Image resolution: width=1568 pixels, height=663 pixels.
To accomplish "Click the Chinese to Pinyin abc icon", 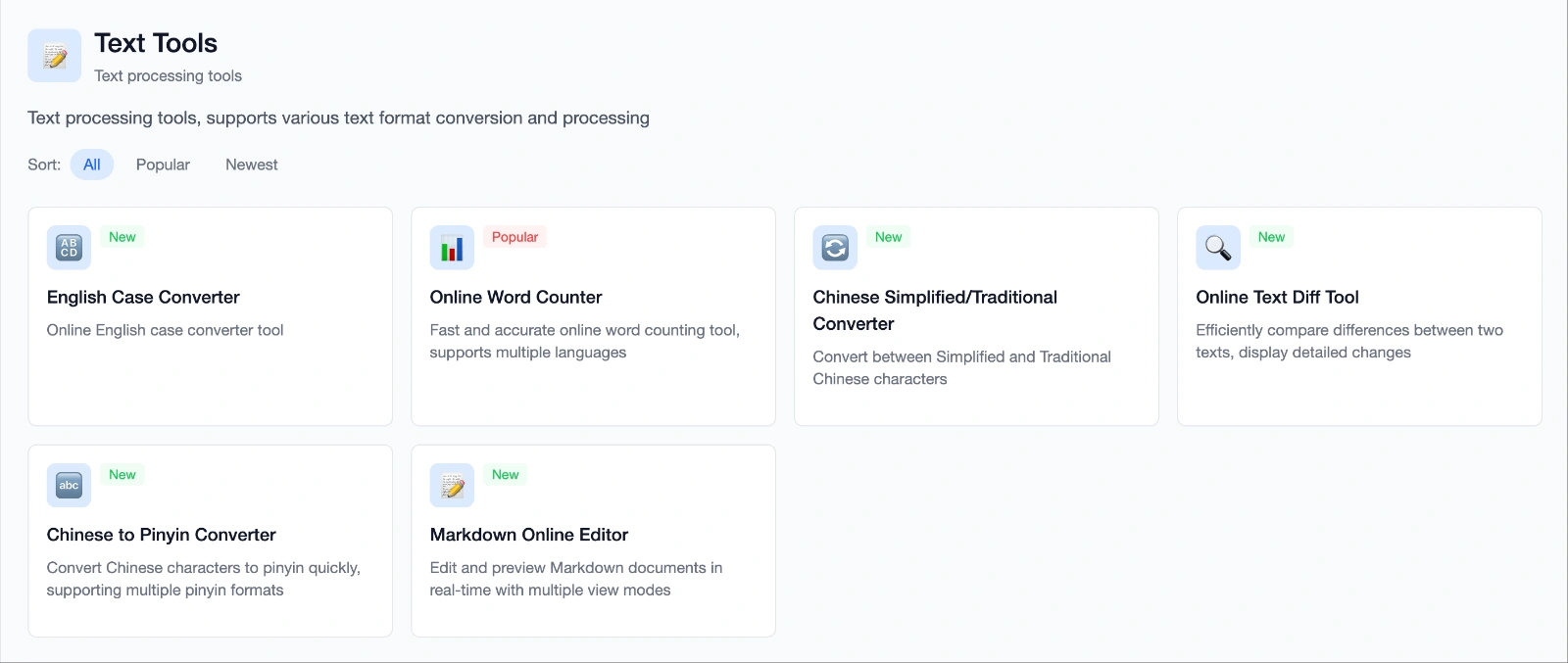I will (x=69, y=486).
